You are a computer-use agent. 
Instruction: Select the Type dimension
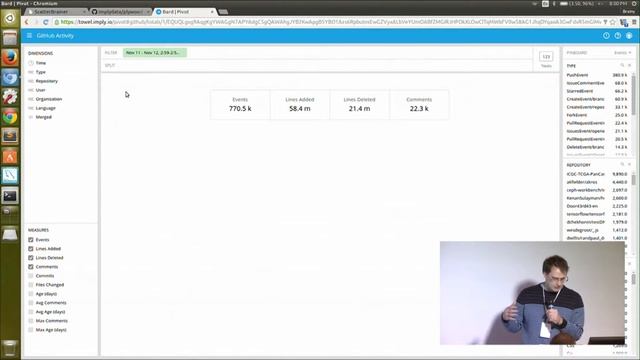tap(40, 72)
